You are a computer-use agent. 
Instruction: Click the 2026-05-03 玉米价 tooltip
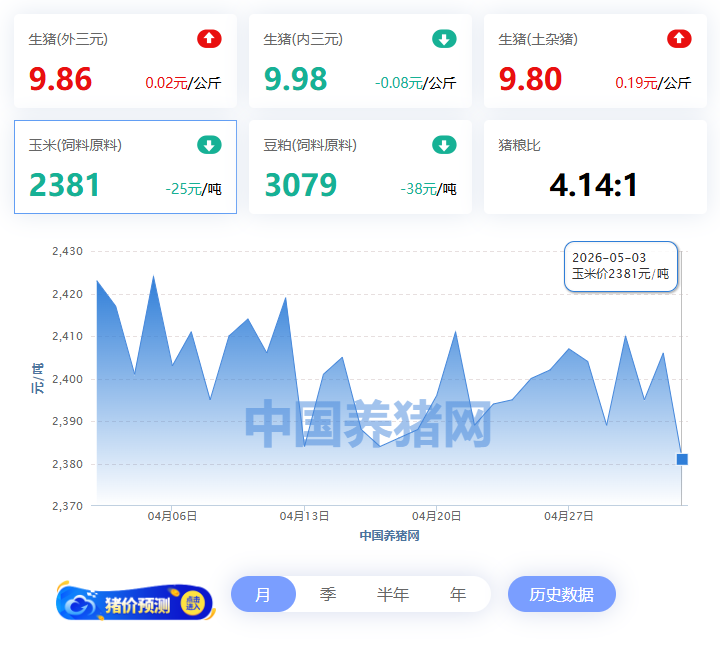(x=621, y=266)
